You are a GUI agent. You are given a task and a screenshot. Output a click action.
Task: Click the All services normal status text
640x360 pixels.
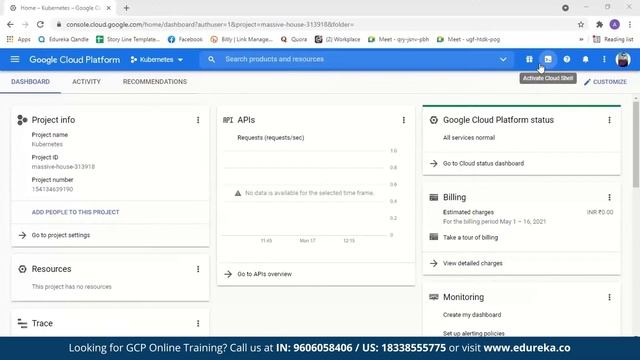pos(469,138)
